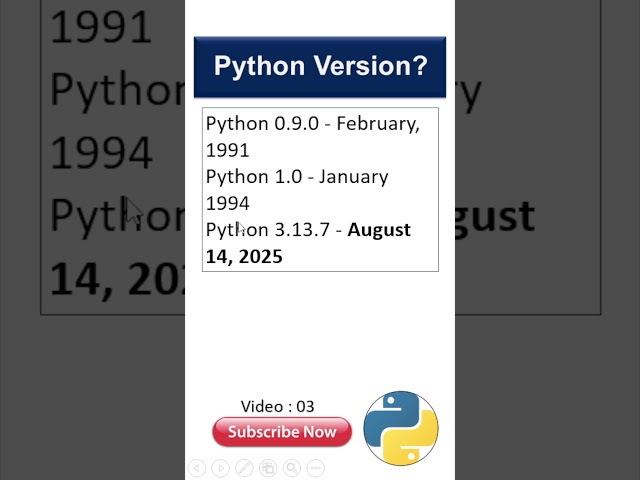Image resolution: width=640 pixels, height=480 pixels.
Task: Go to previous slide using slideshow arrow
Action: [197, 468]
